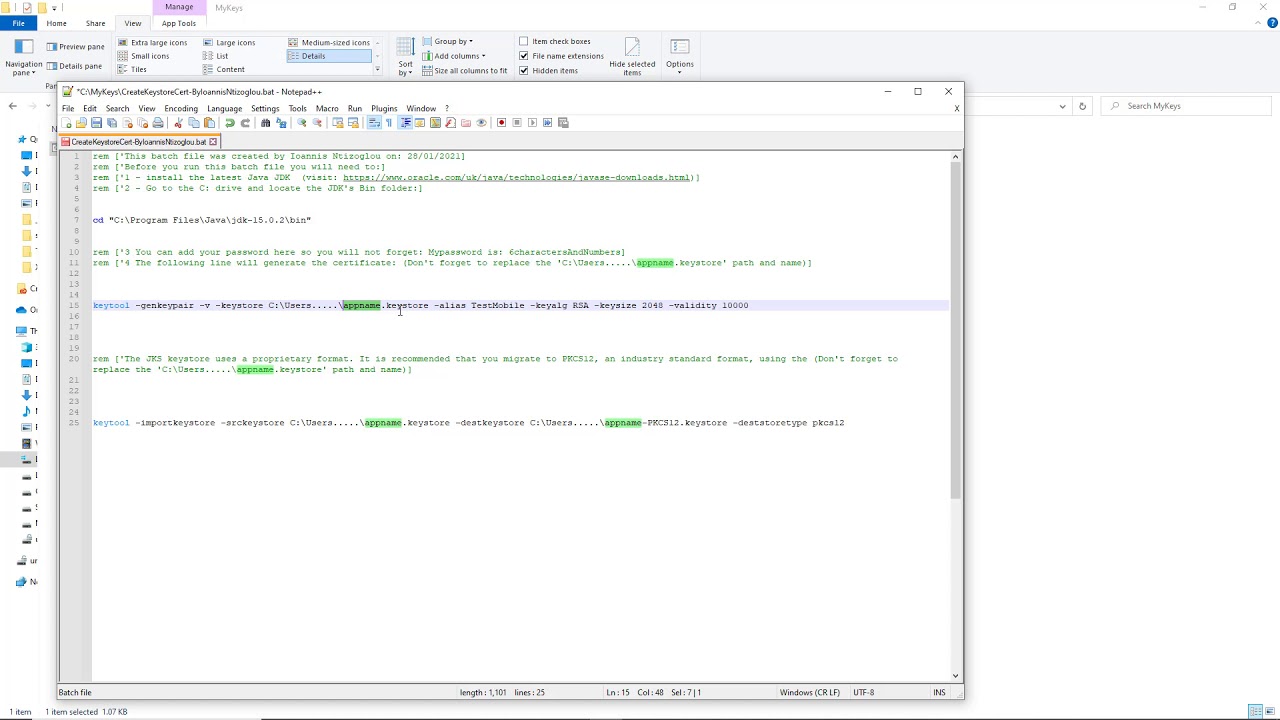Viewport: 1280px width, 720px height.
Task: Choose the Tiles layout option
Action: (x=132, y=70)
